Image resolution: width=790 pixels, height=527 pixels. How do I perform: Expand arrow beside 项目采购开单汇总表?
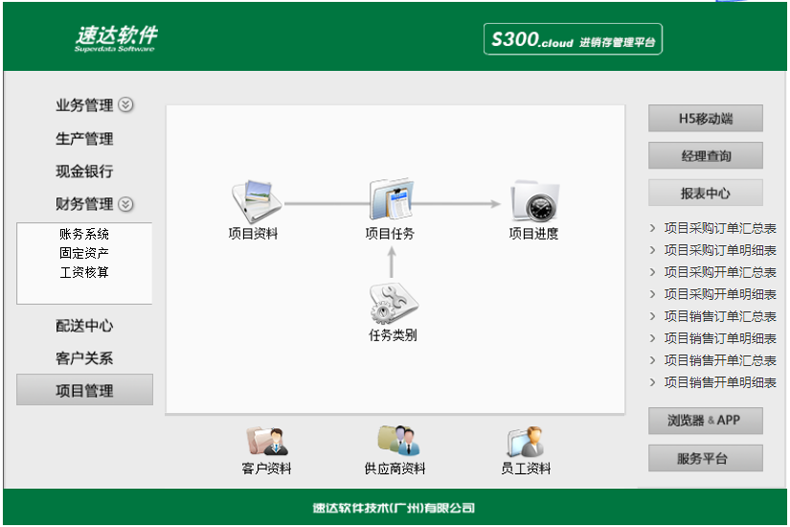coord(652,272)
